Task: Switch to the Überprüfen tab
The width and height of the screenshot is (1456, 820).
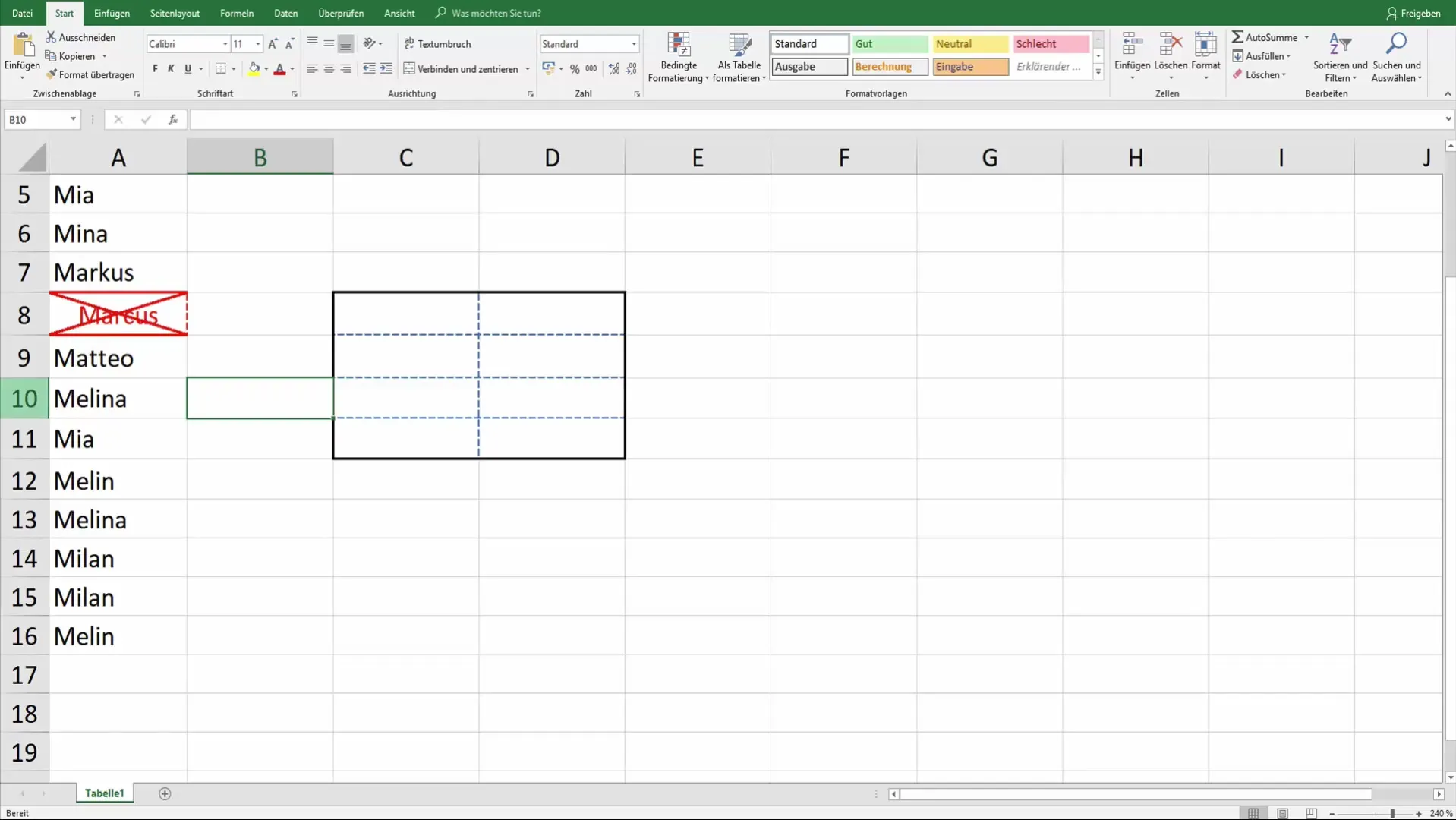Action: (x=341, y=13)
